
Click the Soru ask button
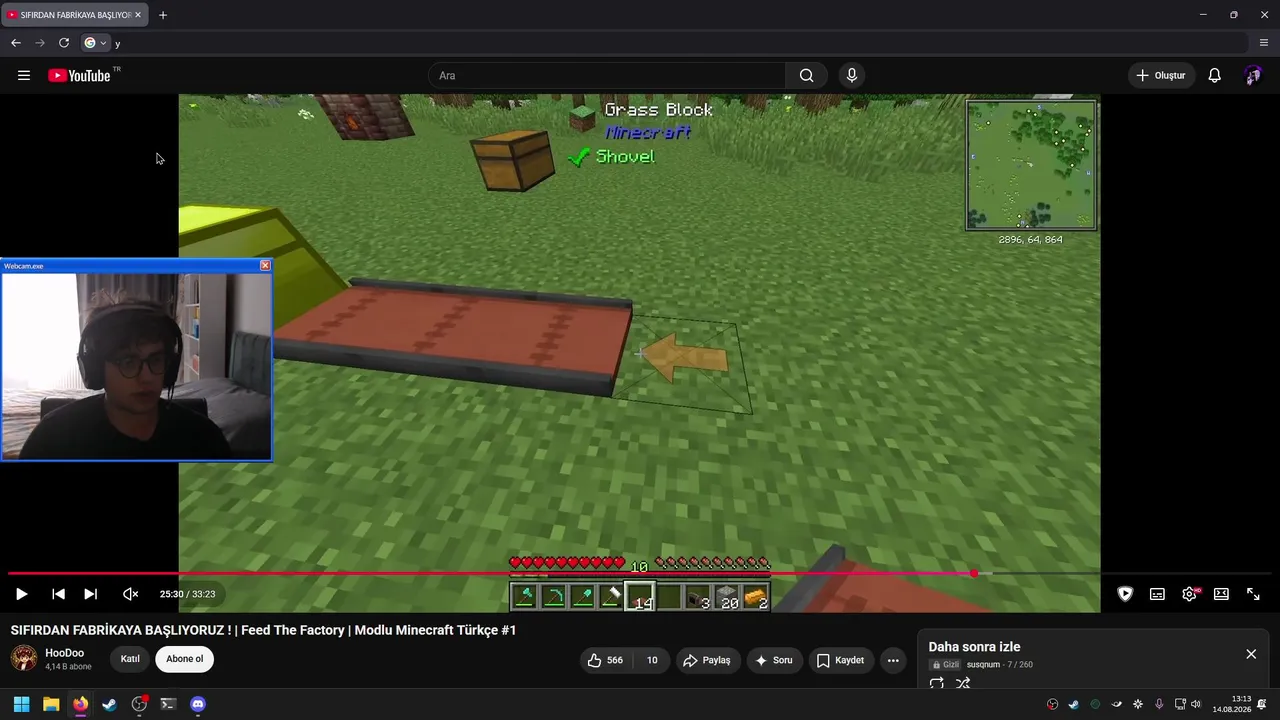click(x=774, y=660)
